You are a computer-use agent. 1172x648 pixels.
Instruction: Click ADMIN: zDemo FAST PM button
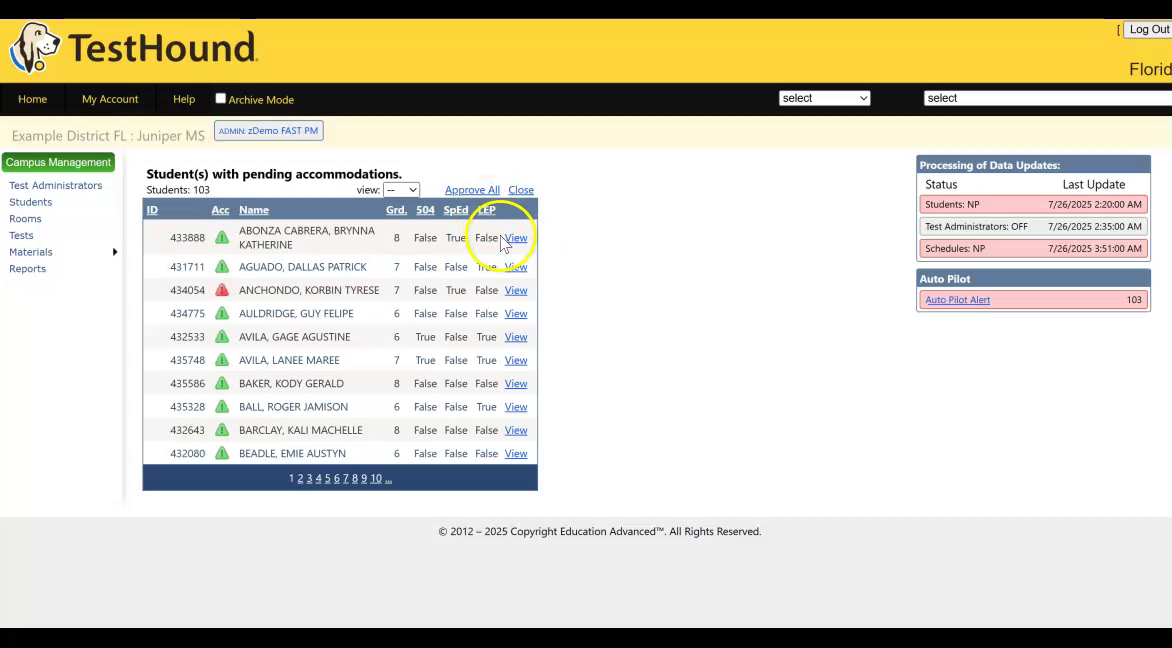click(x=268, y=131)
